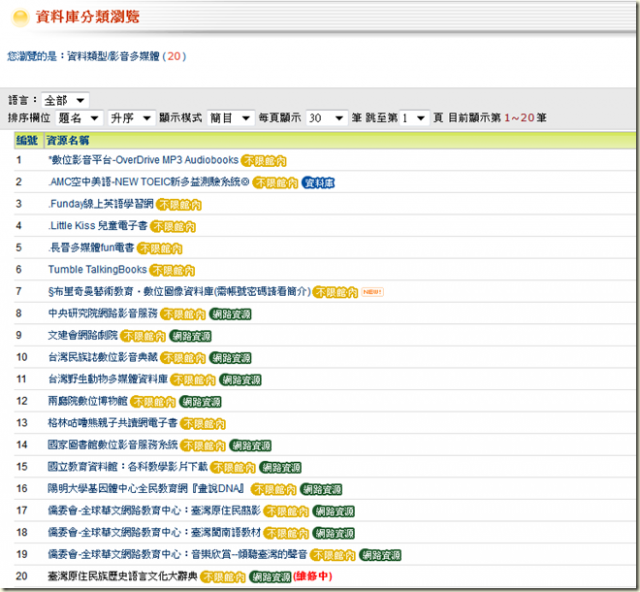
Task: Click 網路資源 badge on 國家圖書館 row
Action: pos(251,446)
